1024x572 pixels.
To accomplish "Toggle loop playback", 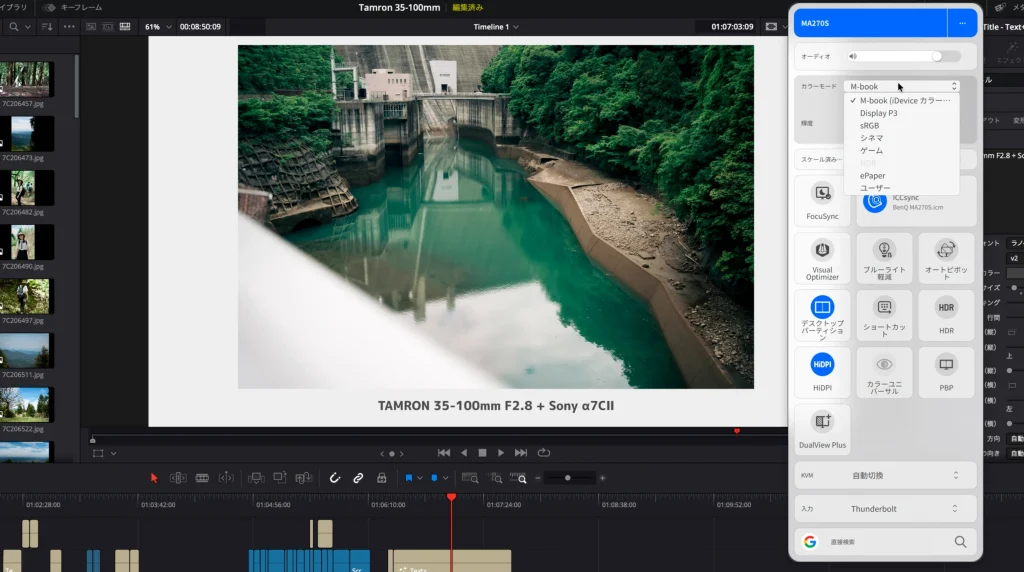I will click(x=543, y=453).
